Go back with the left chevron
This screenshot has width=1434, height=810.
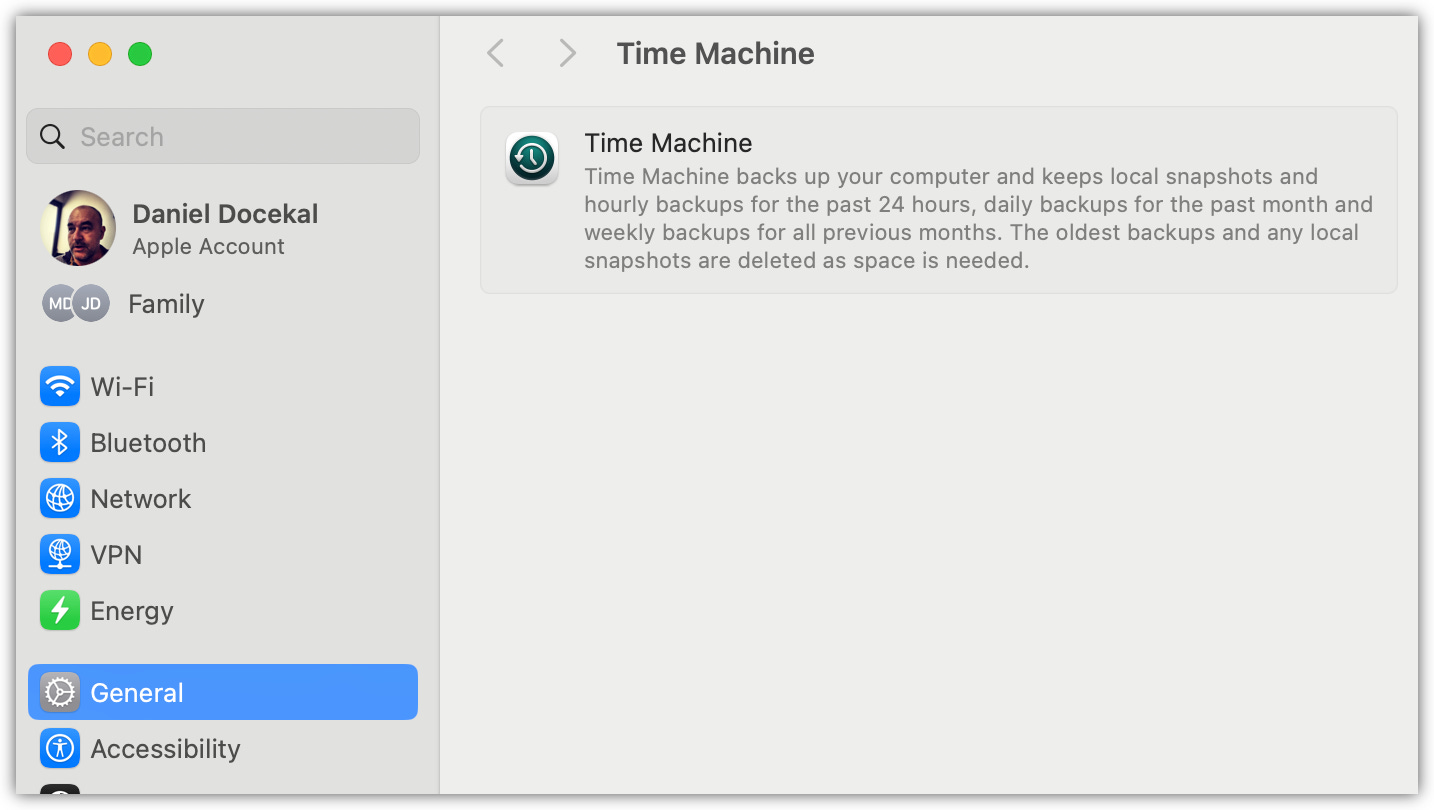pos(495,53)
